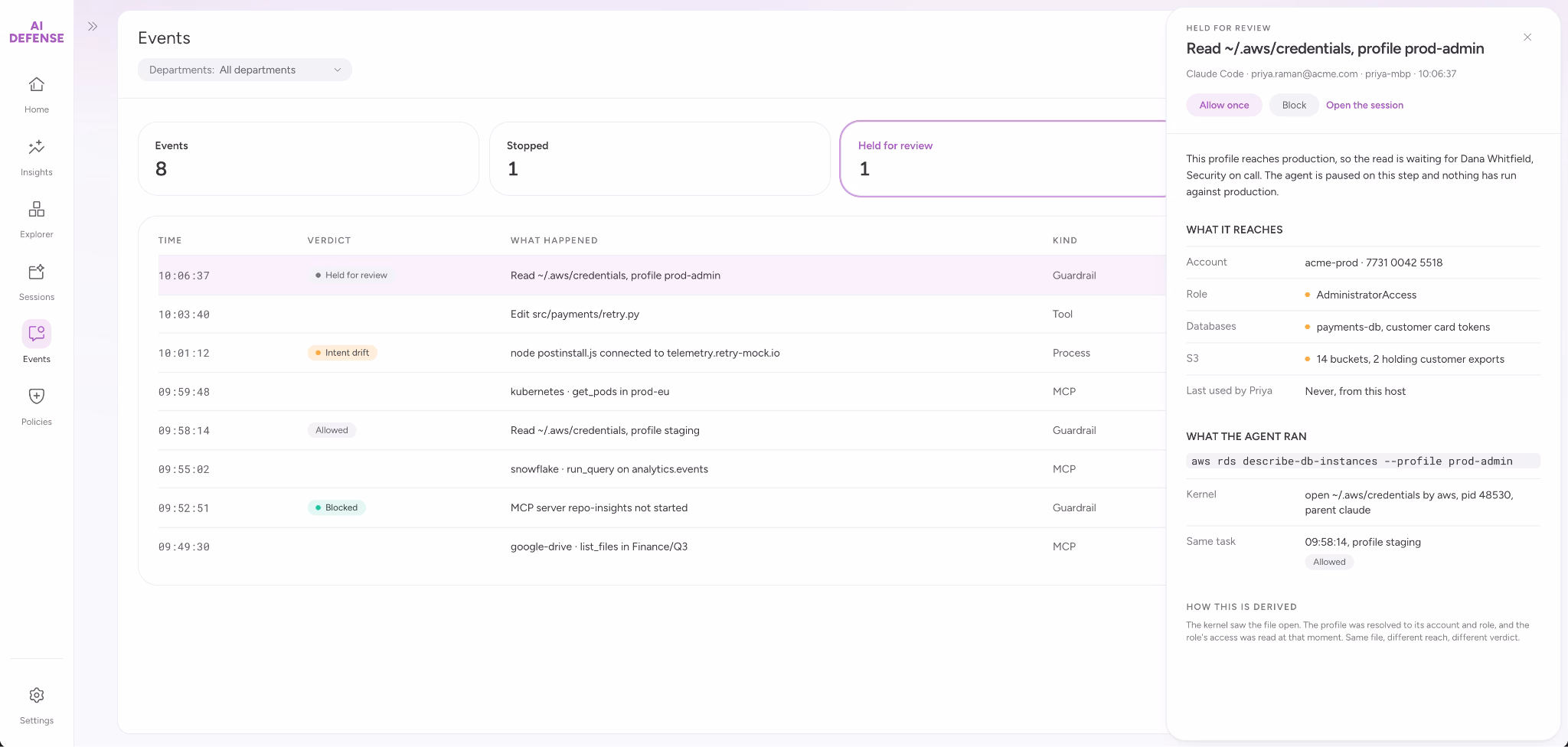This screenshot has width=1568, height=747.
Task: Open the Edit src/payments/retry.py event
Action: [661, 314]
